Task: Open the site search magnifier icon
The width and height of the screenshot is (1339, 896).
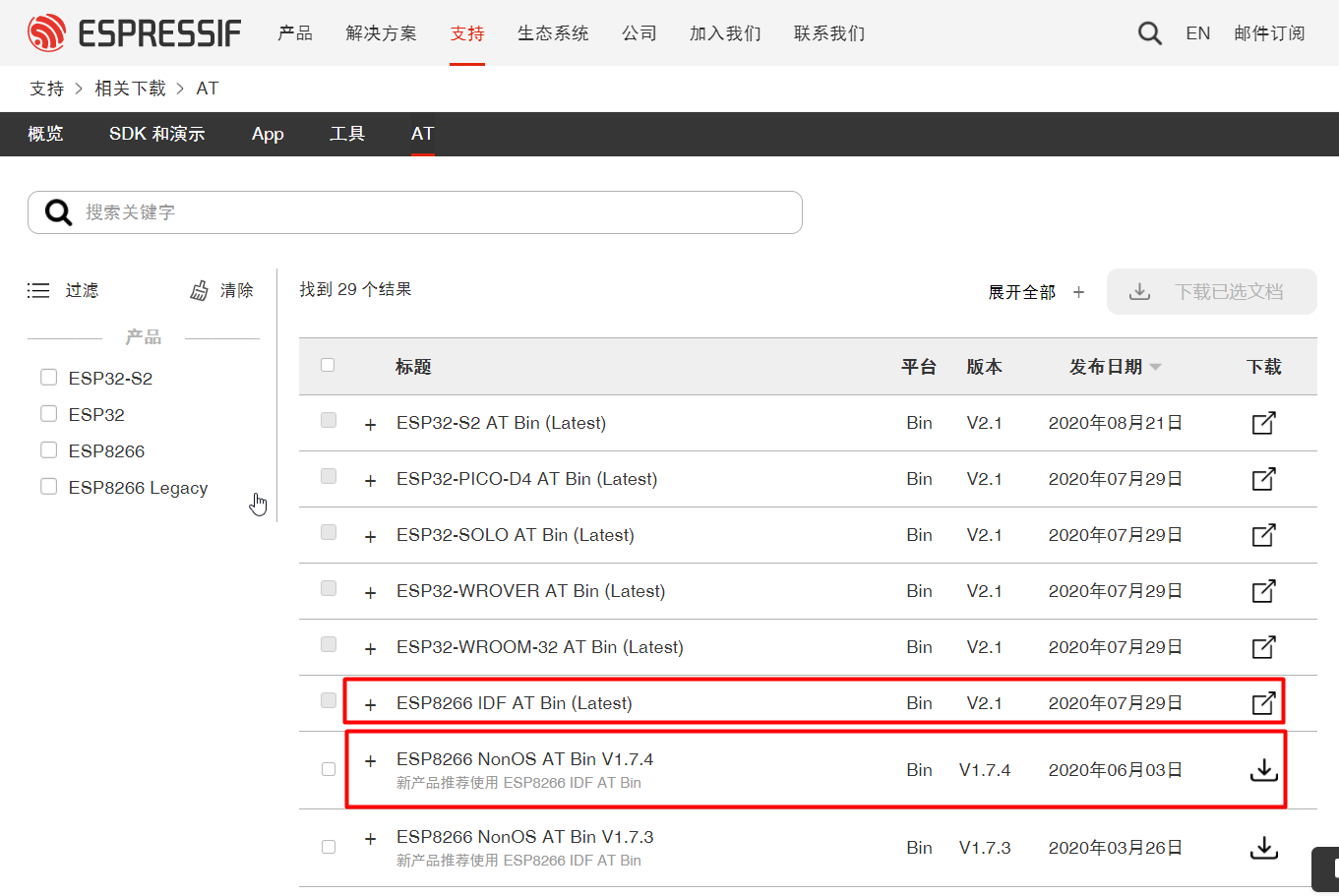Action: tap(1149, 31)
